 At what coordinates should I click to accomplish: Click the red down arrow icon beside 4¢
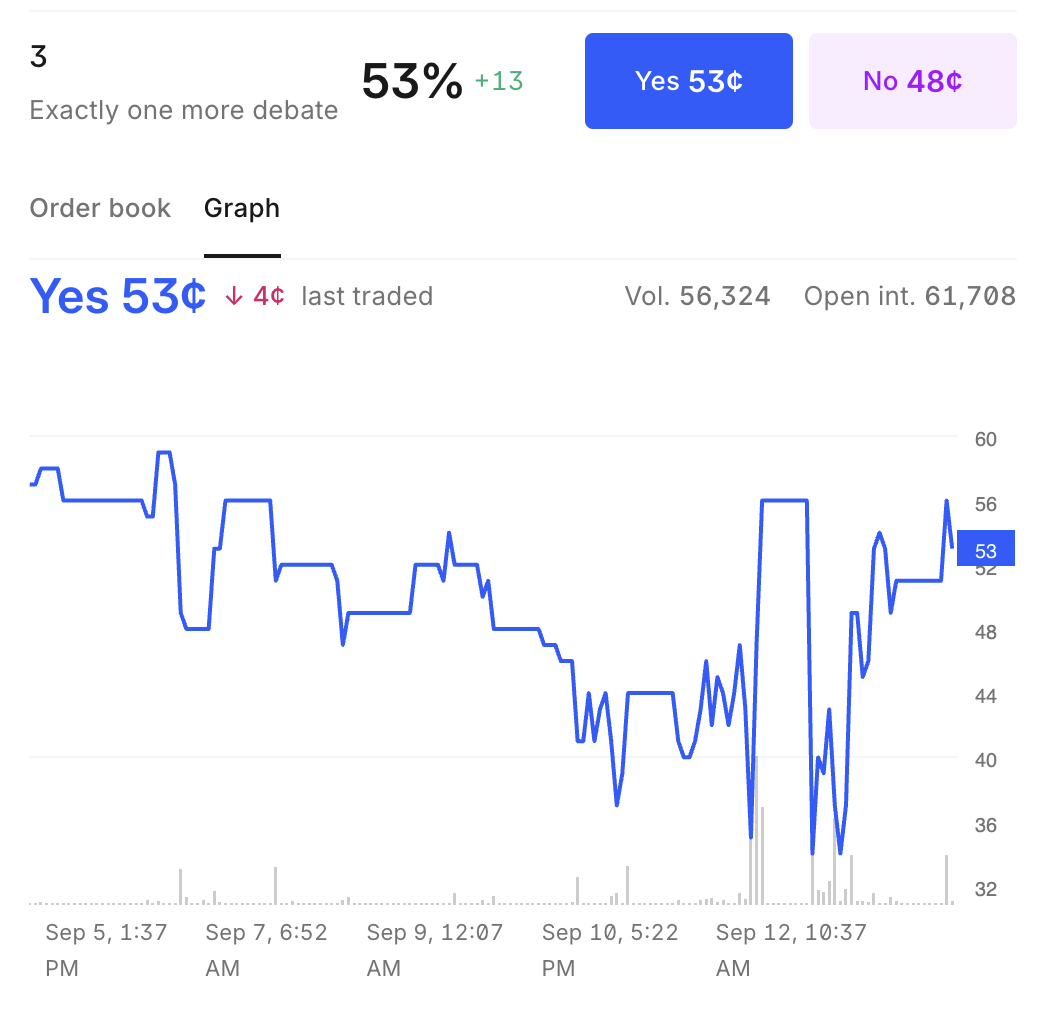(x=234, y=296)
